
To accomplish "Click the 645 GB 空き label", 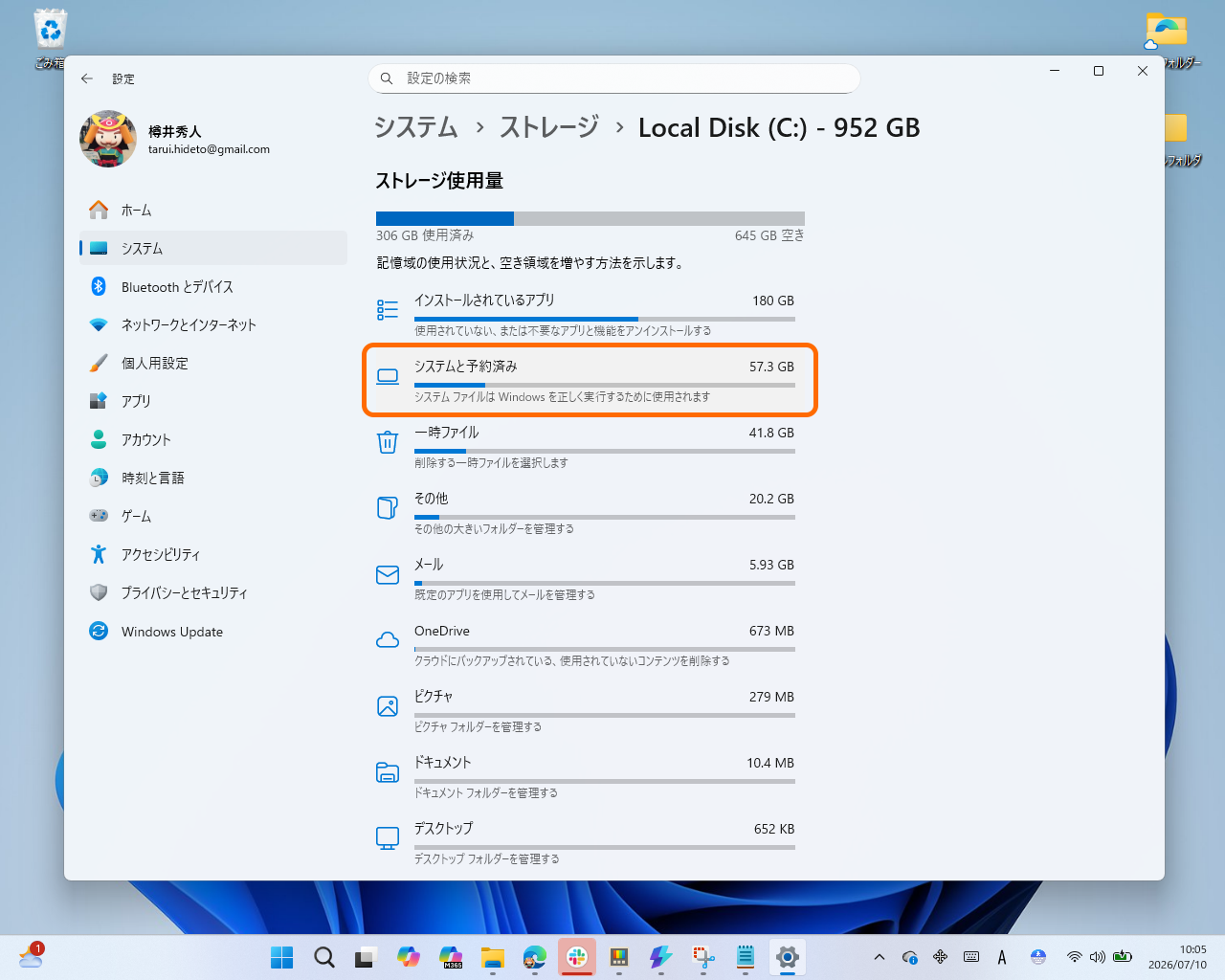I will pos(769,235).
